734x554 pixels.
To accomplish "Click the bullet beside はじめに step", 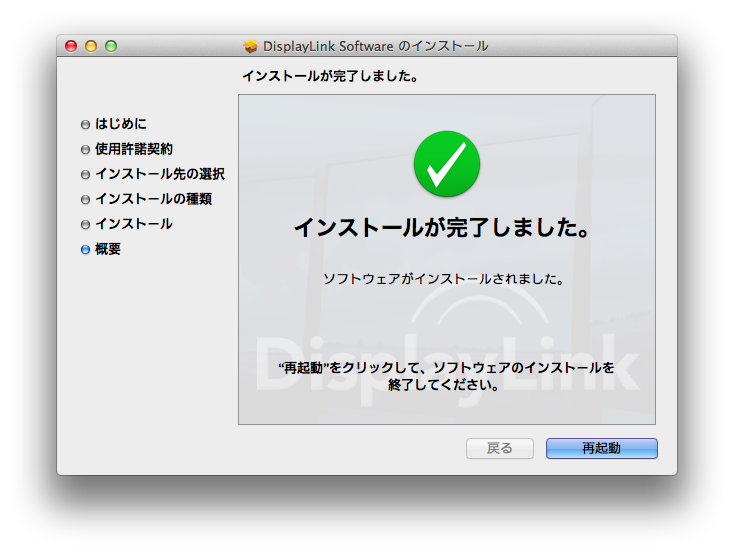I will [85, 125].
